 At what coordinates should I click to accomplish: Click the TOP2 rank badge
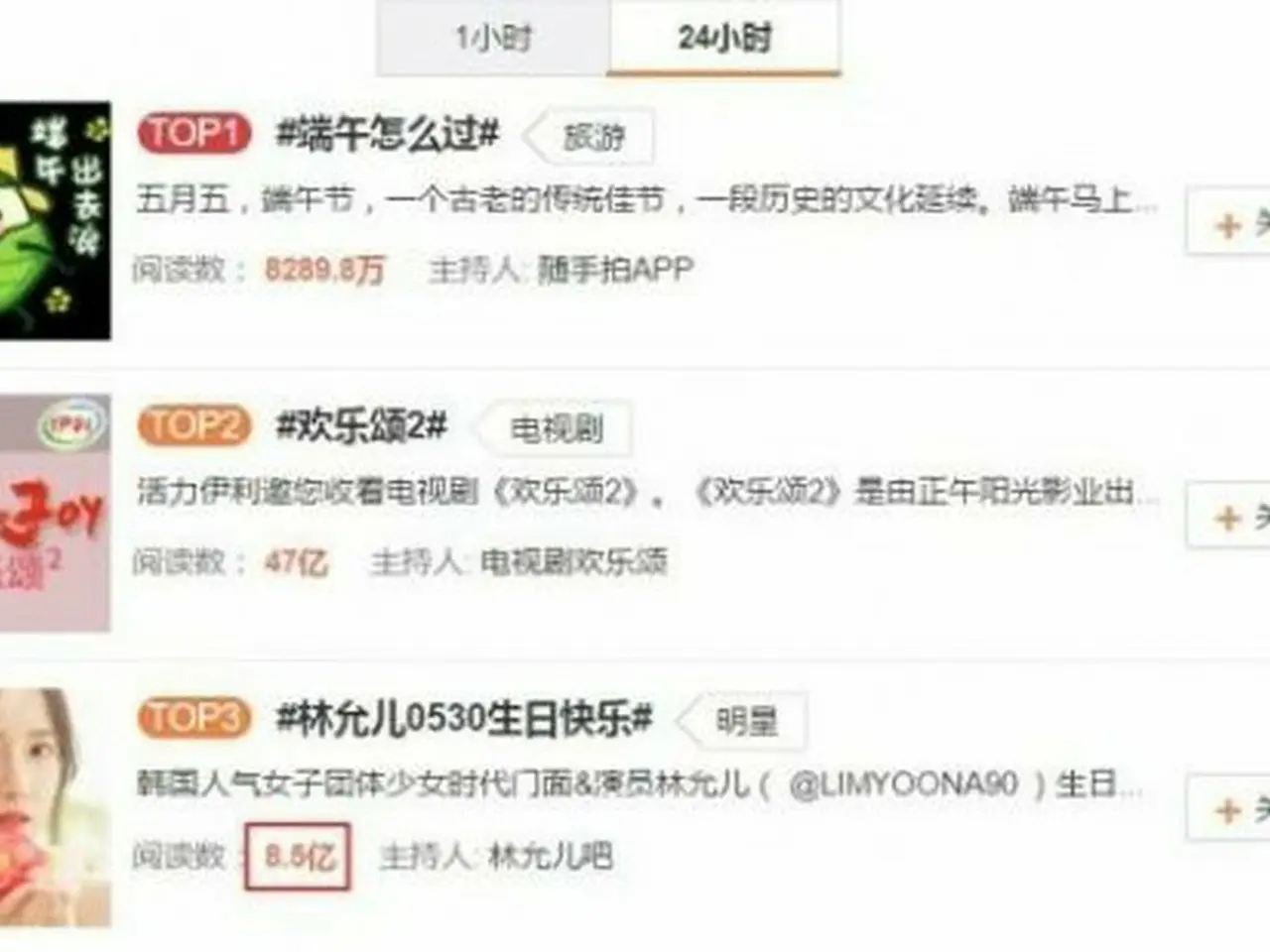point(194,425)
